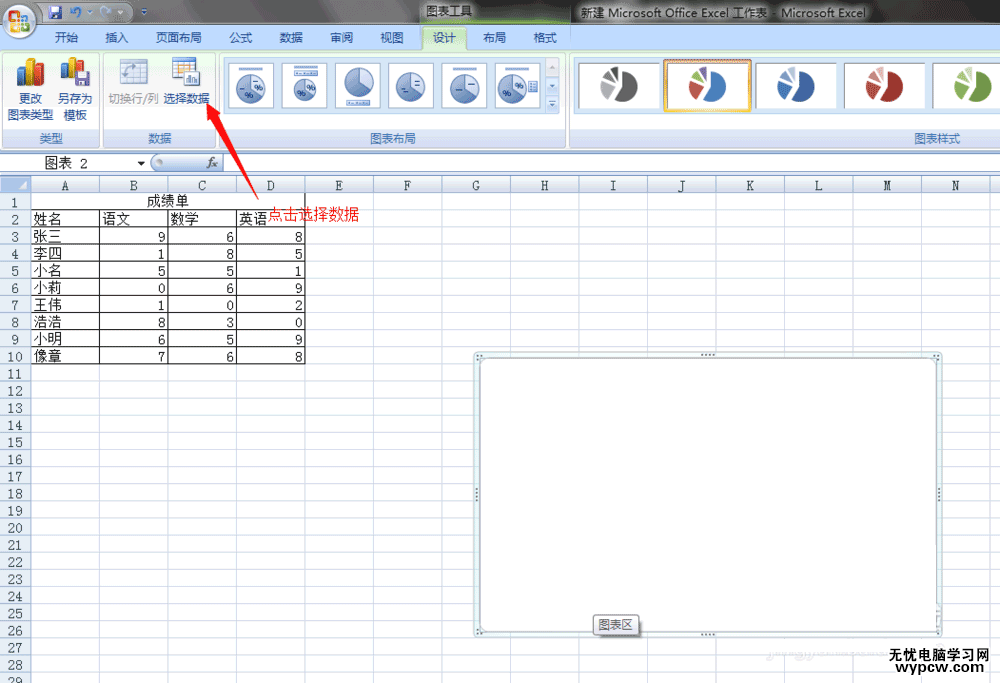Viewport: 1000px width, 683px height.
Task: Click the select all corner button
Action: pyautogui.click(x=15, y=185)
